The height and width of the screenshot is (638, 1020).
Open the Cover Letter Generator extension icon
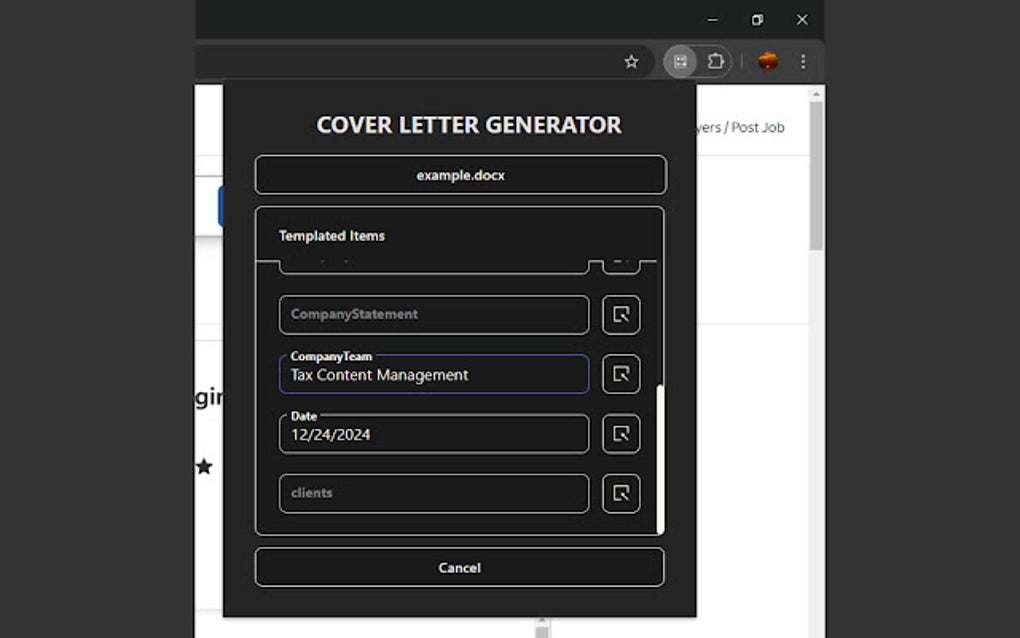[681, 61]
